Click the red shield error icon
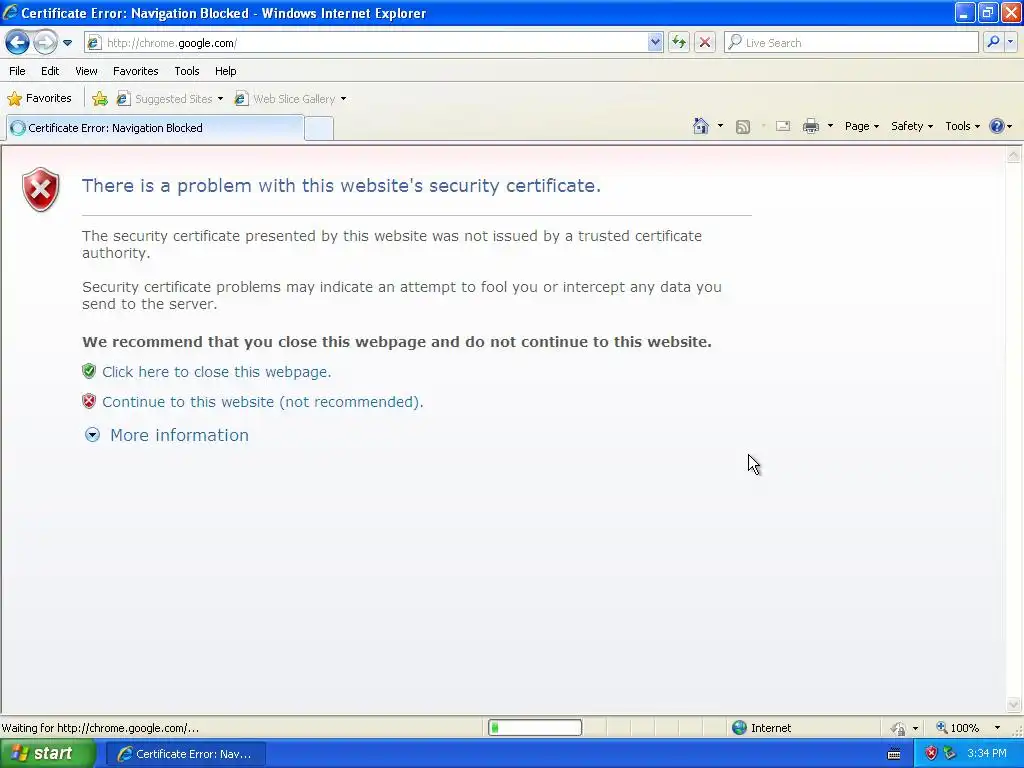The height and width of the screenshot is (768, 1024). coord(40,189)
